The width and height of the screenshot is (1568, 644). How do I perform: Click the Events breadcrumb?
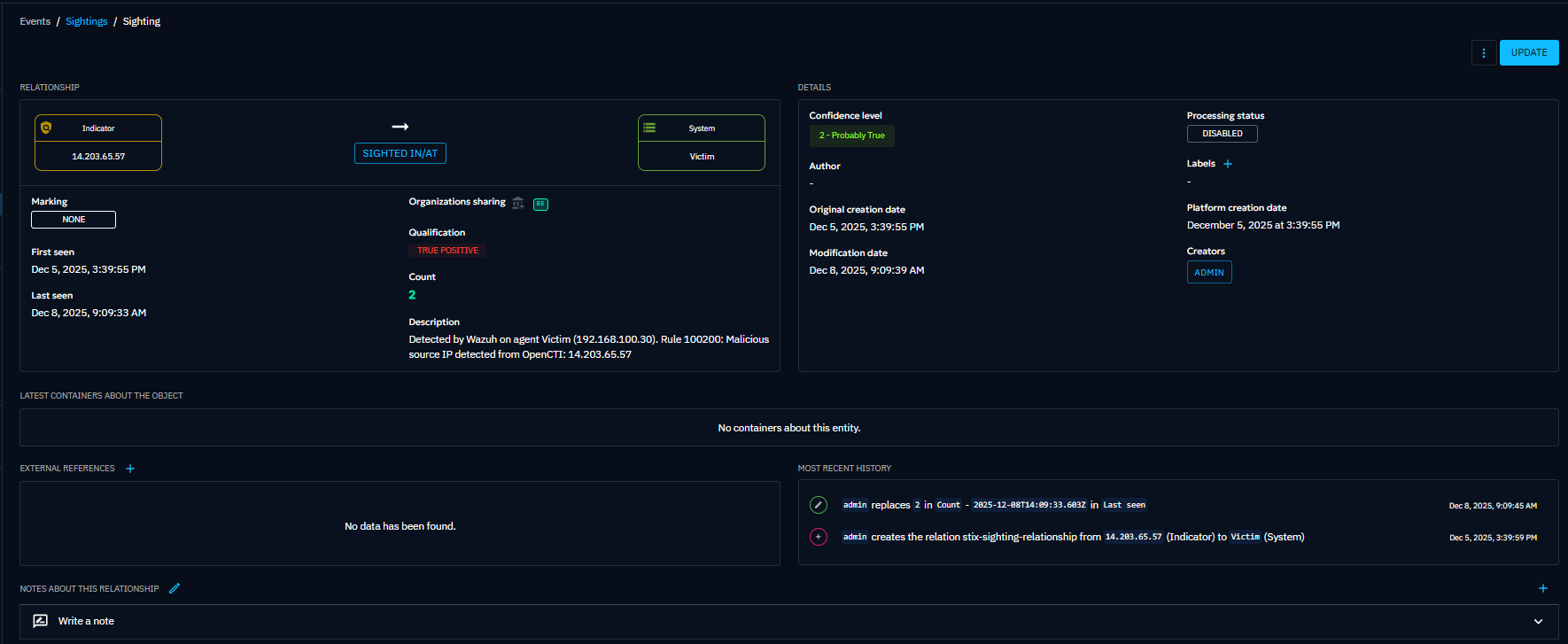[35, 21]
